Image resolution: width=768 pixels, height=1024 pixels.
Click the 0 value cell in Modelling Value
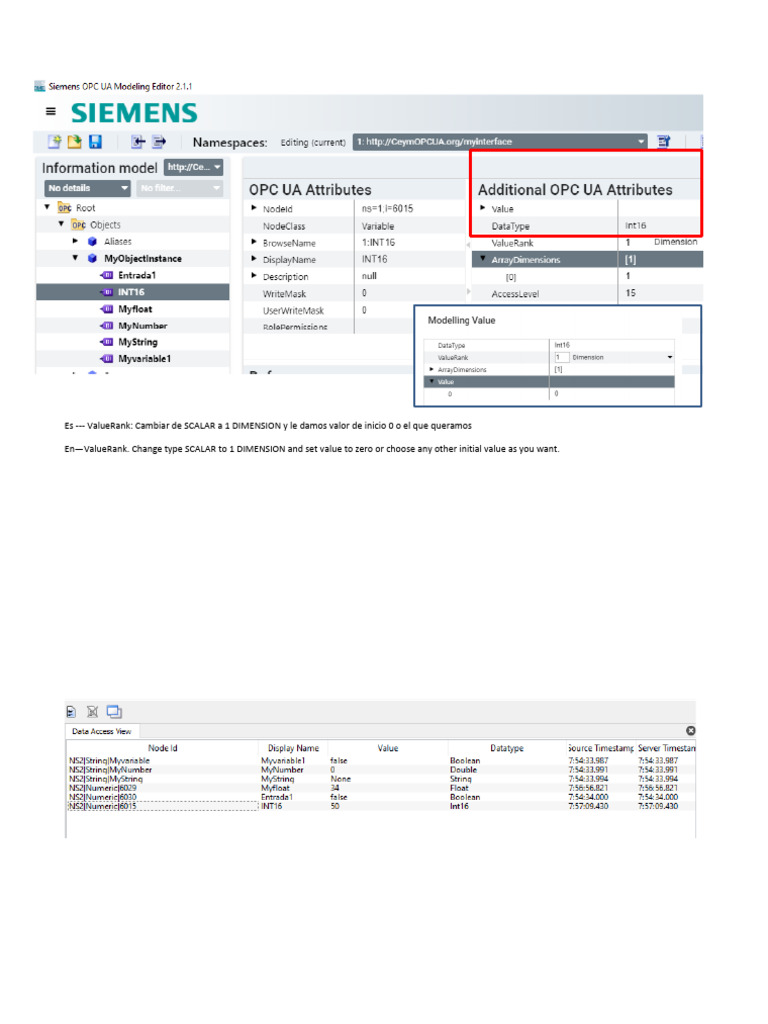coord(611,394)
